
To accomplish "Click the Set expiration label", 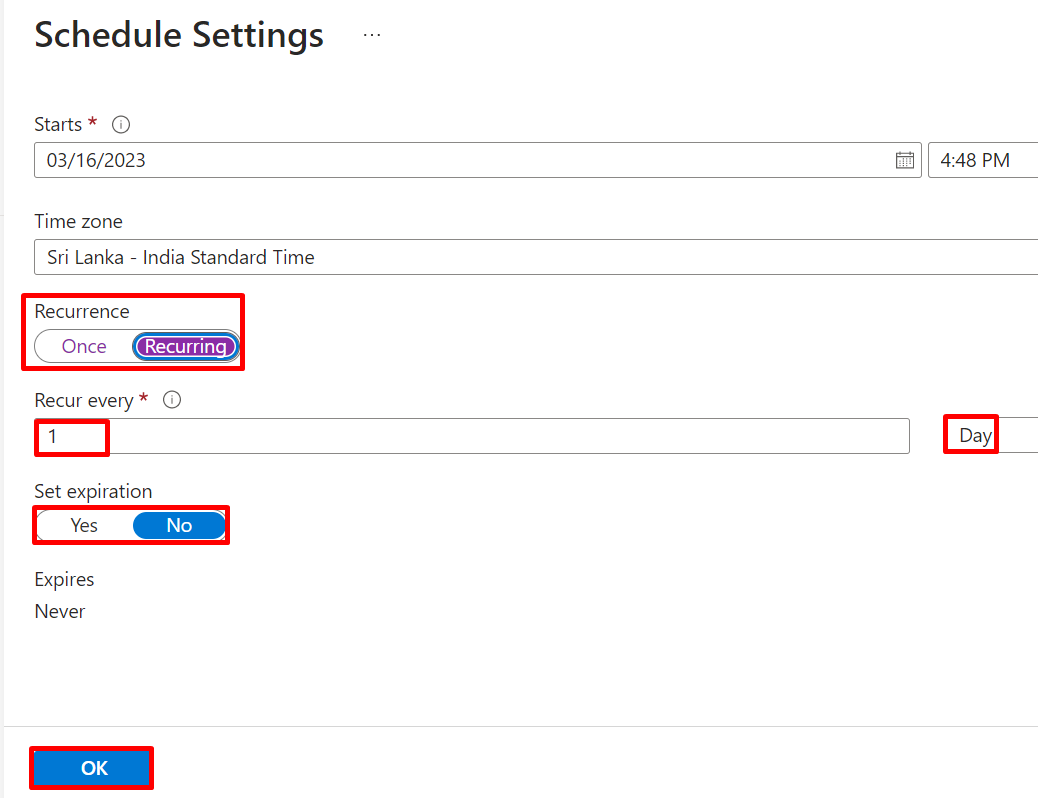I will 93,491.
